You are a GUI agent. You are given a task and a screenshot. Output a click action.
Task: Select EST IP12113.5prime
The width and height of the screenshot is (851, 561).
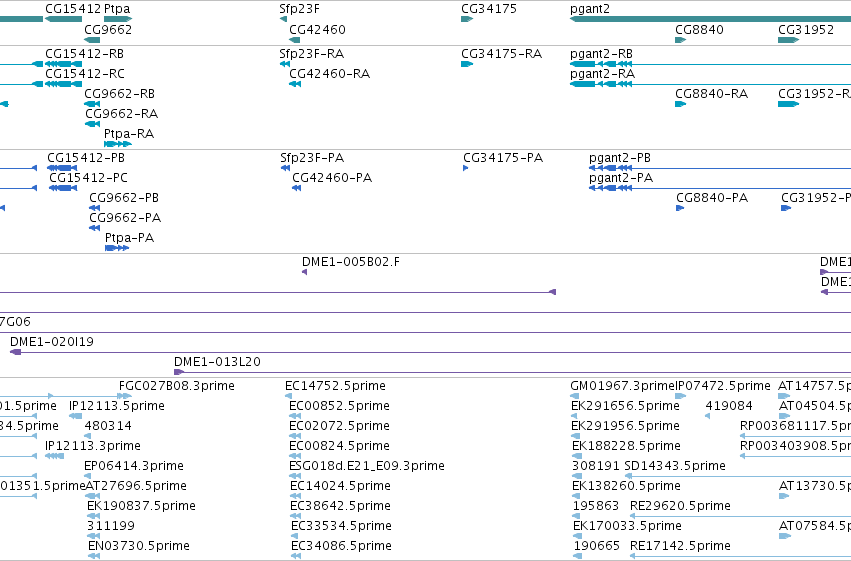tap(75, 416)
